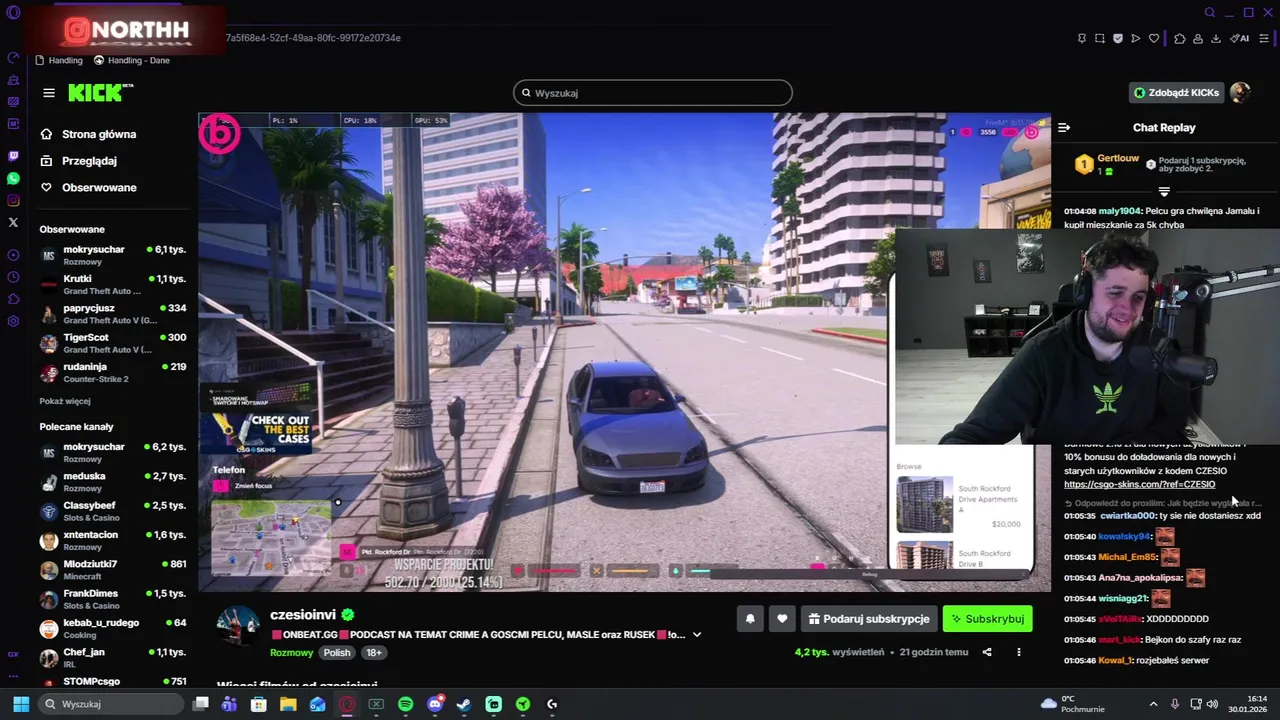Open Chef_jan recommended channel
1280x720 pixels.
coord(113,658)
